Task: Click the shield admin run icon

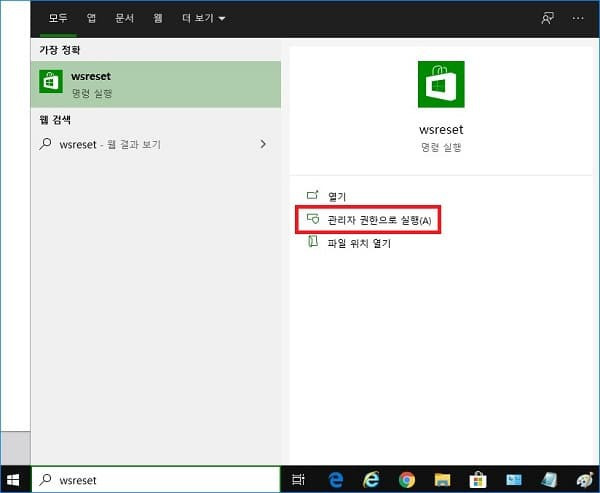Action: click(313, 219)
